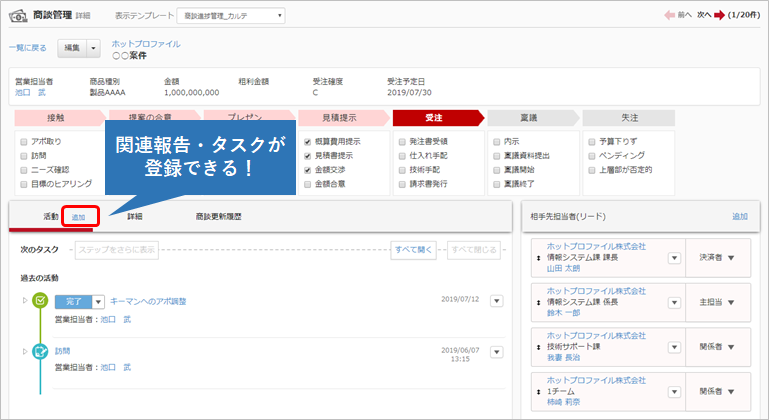Switch to the 詳細 tab
Screen dimensions: 769x420
[135, 216]
